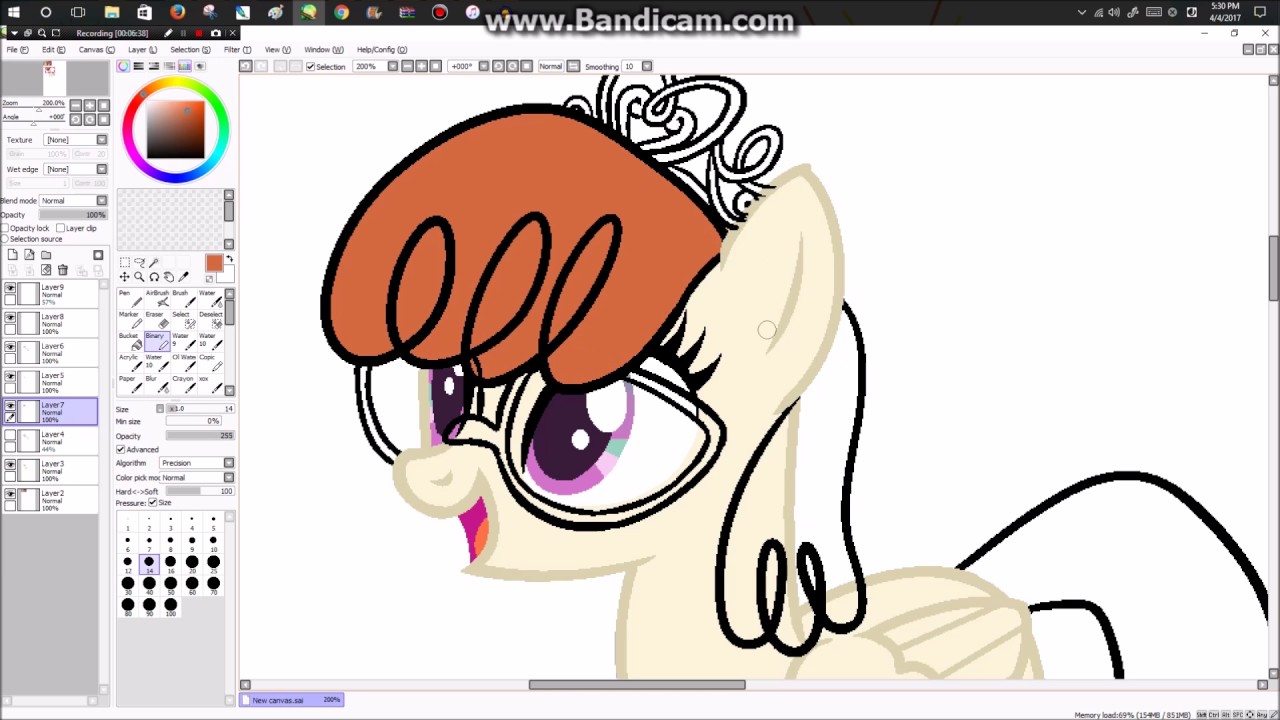This screenshot has width=1280, height=720.
Task: Show the color wheel panel
Action: click(x=123, y=66)
